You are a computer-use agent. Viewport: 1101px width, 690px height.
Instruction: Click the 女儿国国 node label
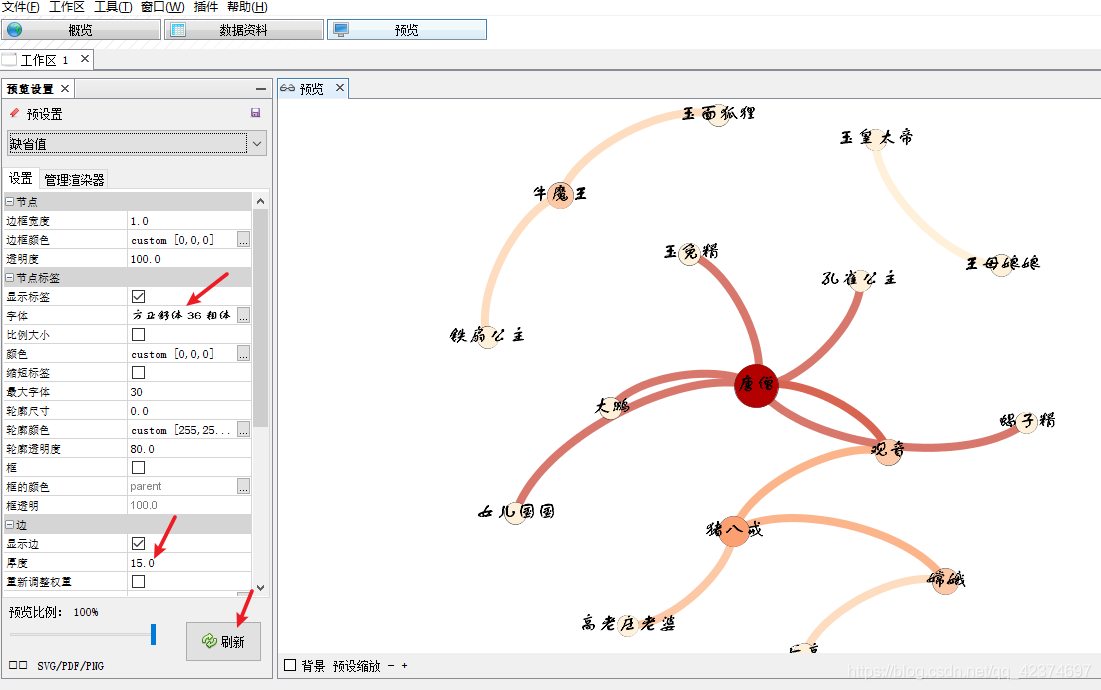[x=516, y=512]
